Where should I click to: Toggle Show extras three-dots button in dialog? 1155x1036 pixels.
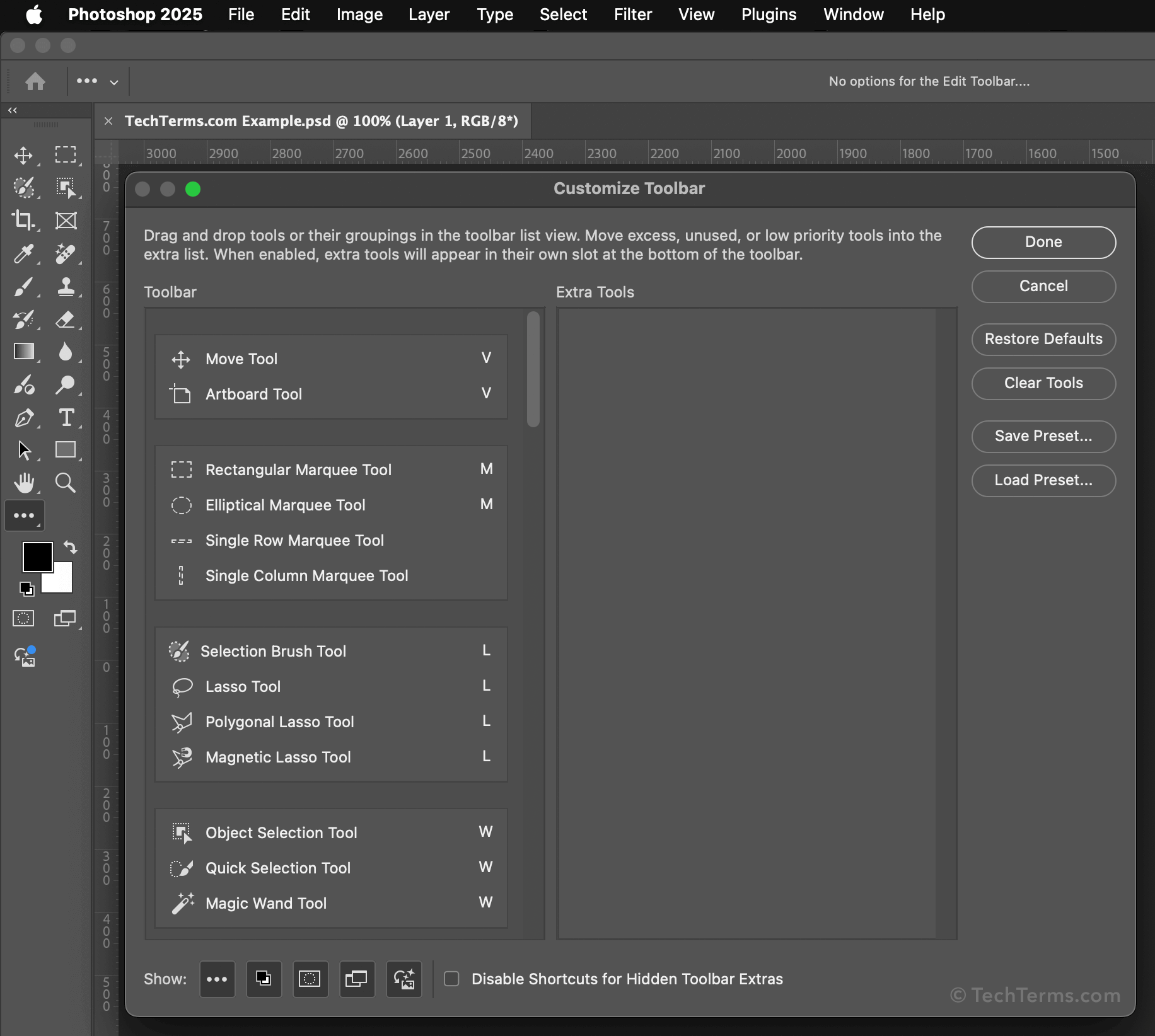[x=217, y=979]
